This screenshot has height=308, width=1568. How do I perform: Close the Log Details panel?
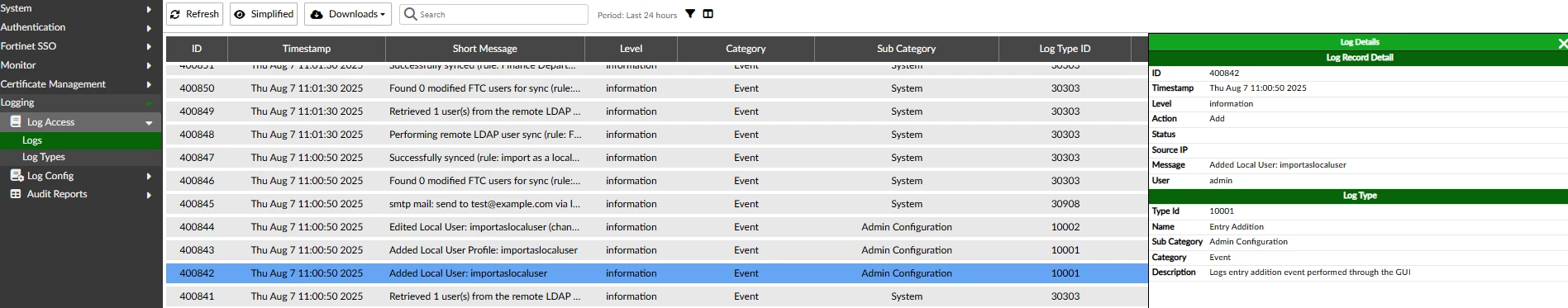(x=1561, y=43)
